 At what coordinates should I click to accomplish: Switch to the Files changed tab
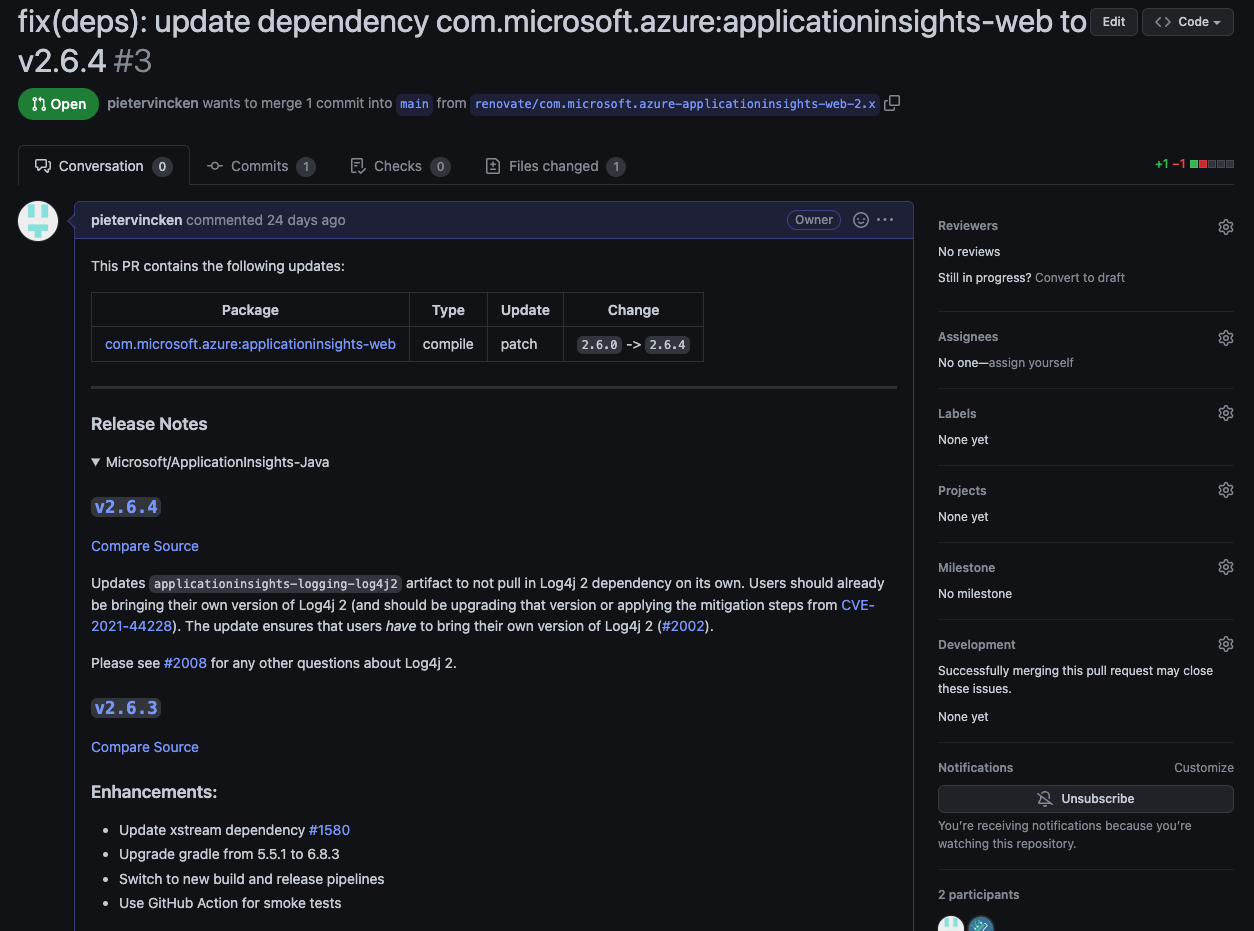pyautogui.click(x=555, y=166)
